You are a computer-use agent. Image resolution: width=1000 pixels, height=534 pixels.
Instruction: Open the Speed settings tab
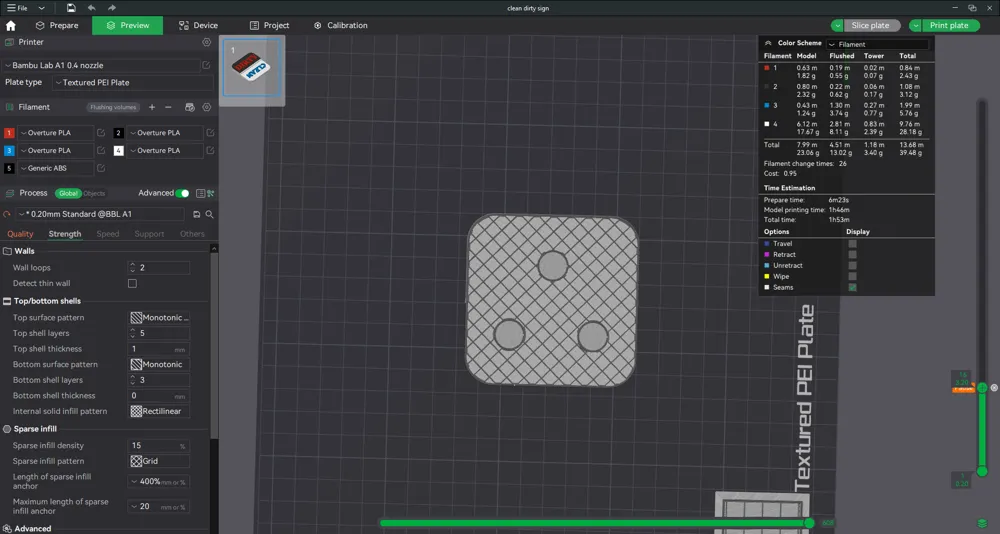pyautogui.click(x=108, y=234)
